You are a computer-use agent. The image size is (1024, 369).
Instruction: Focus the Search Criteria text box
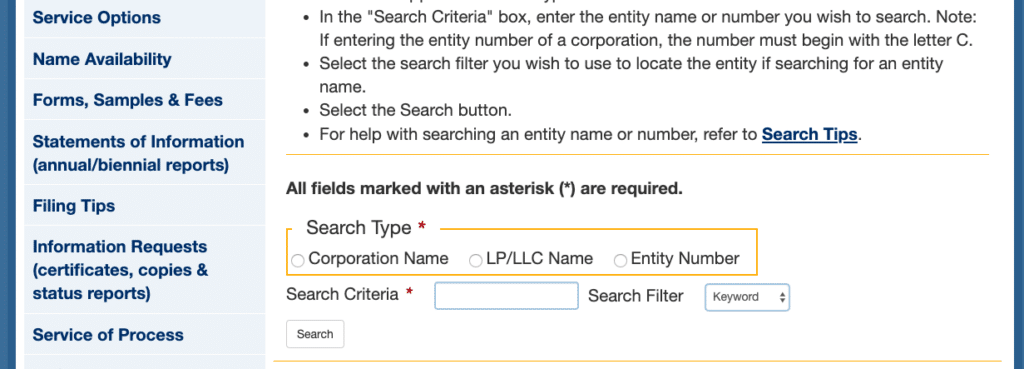click(506, 296)
